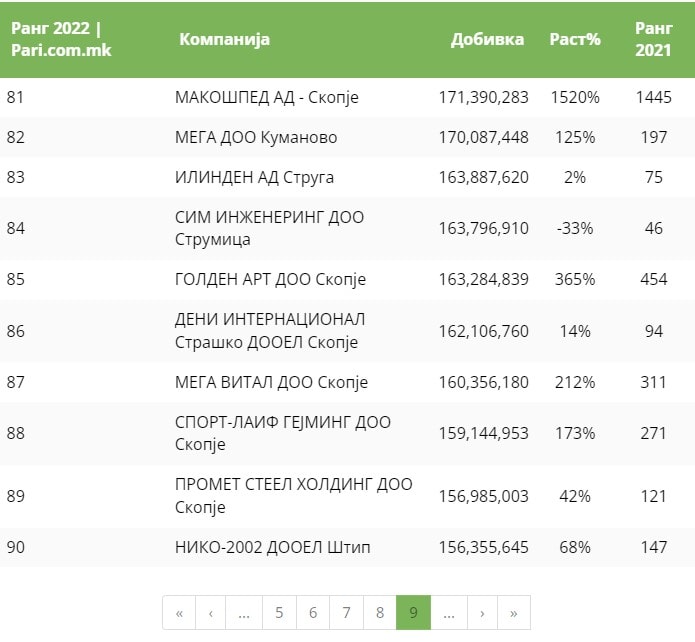Select НИКО-2002 ДООЕЛ Штип row
695x642 pixels.
pyautogui.click(x=264, y=547)
